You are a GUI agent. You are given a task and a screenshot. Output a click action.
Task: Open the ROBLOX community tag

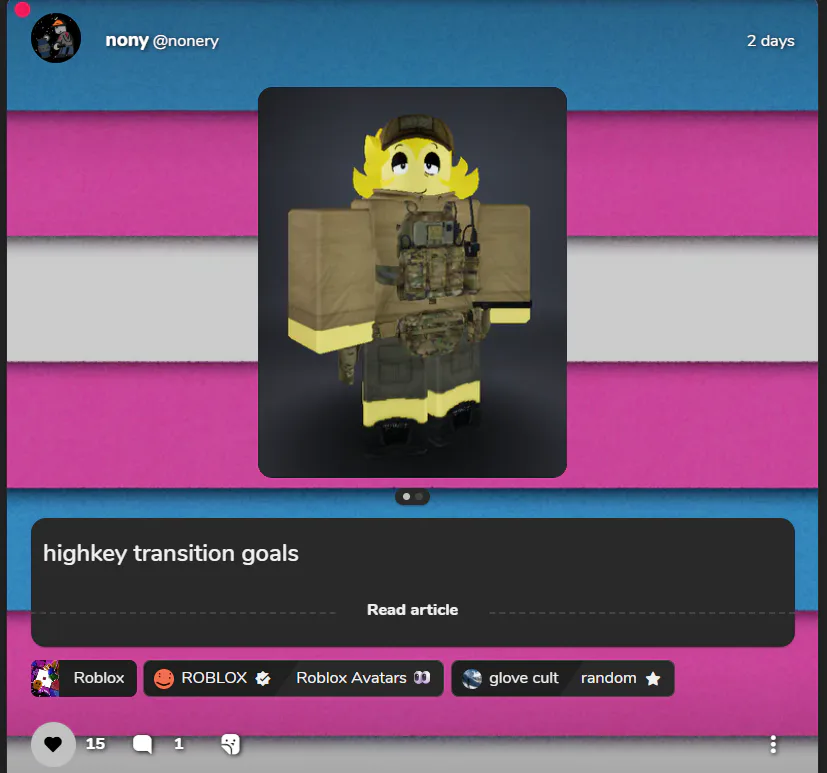[214, 678]
